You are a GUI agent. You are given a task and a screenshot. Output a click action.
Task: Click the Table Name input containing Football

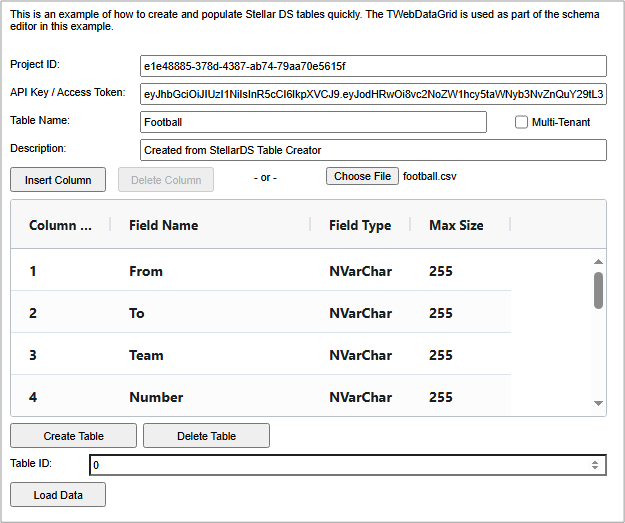pos(313,122)
